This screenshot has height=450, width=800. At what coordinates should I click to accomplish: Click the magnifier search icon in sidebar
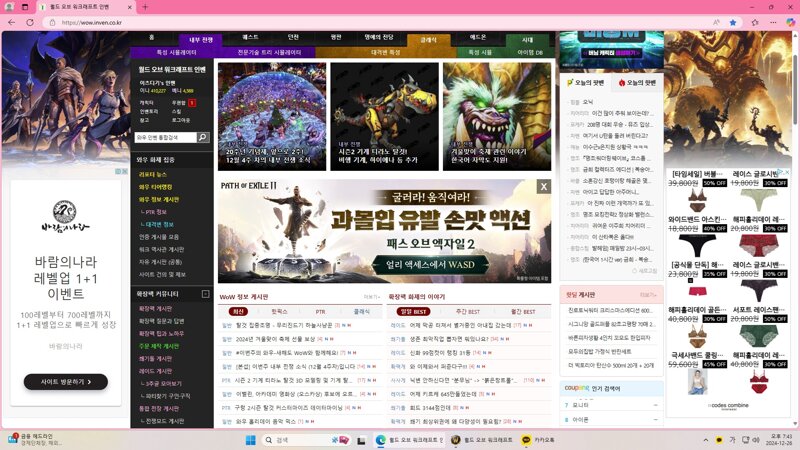pos(203,137)
